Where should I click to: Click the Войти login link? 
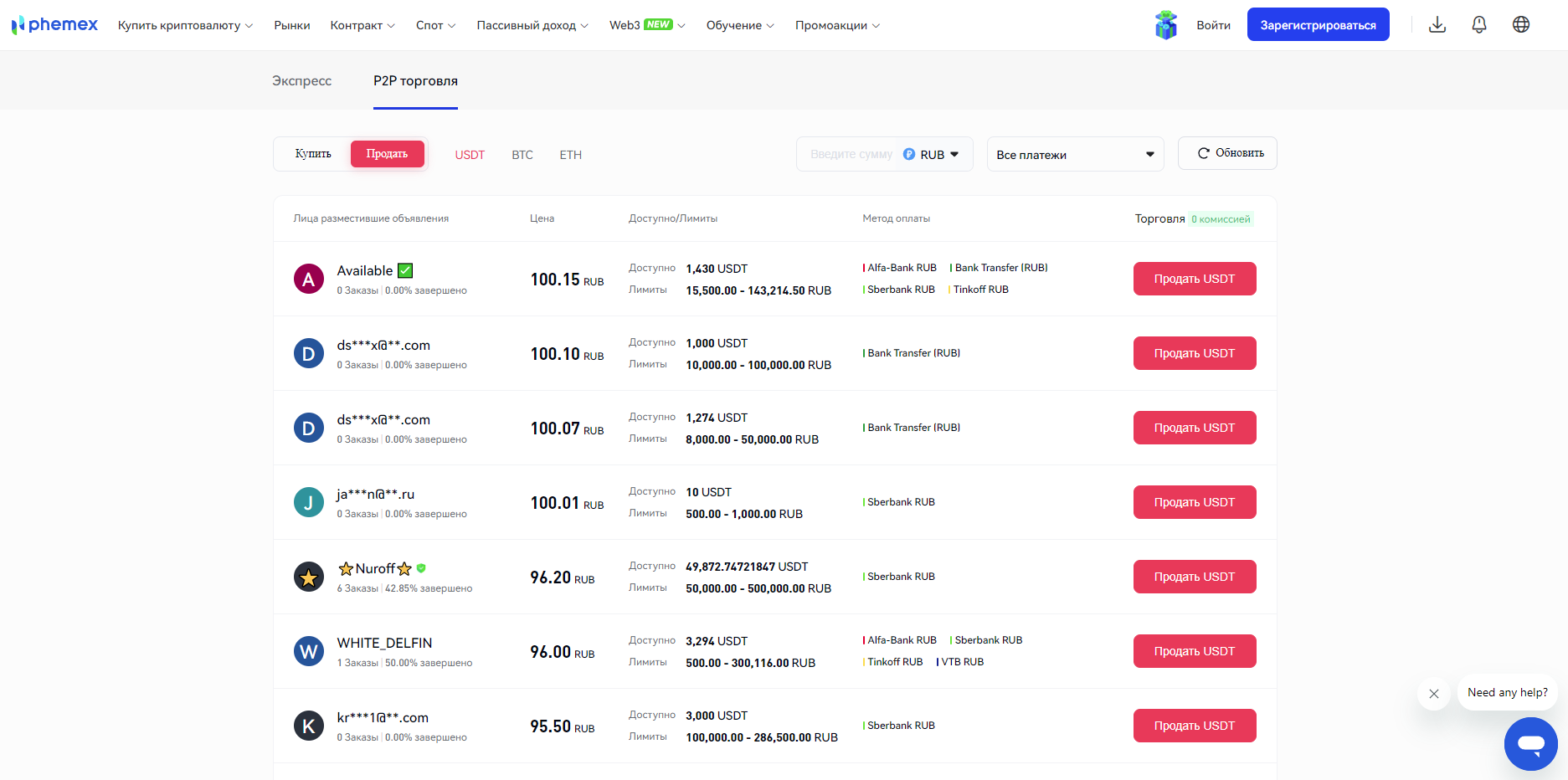[1213, 25]
